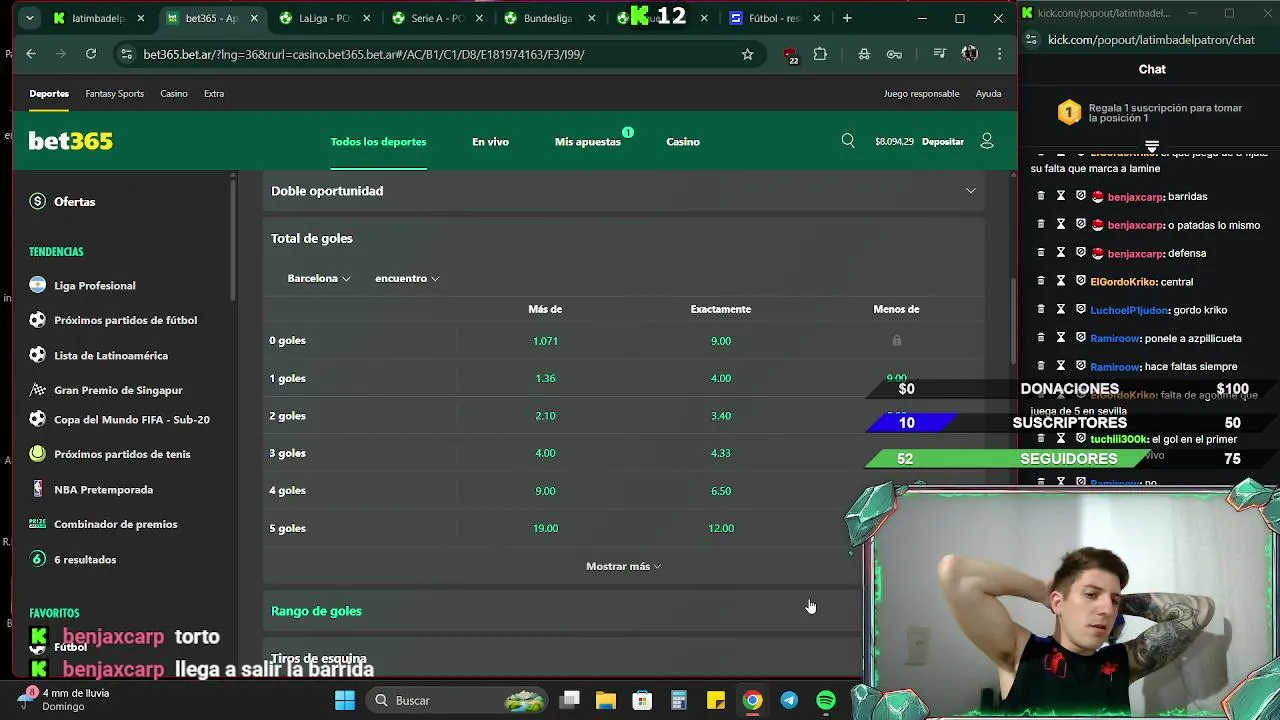The image size is (1280, 720).
Task: Open Gran Premio de Singapur link
Action: 118,390
